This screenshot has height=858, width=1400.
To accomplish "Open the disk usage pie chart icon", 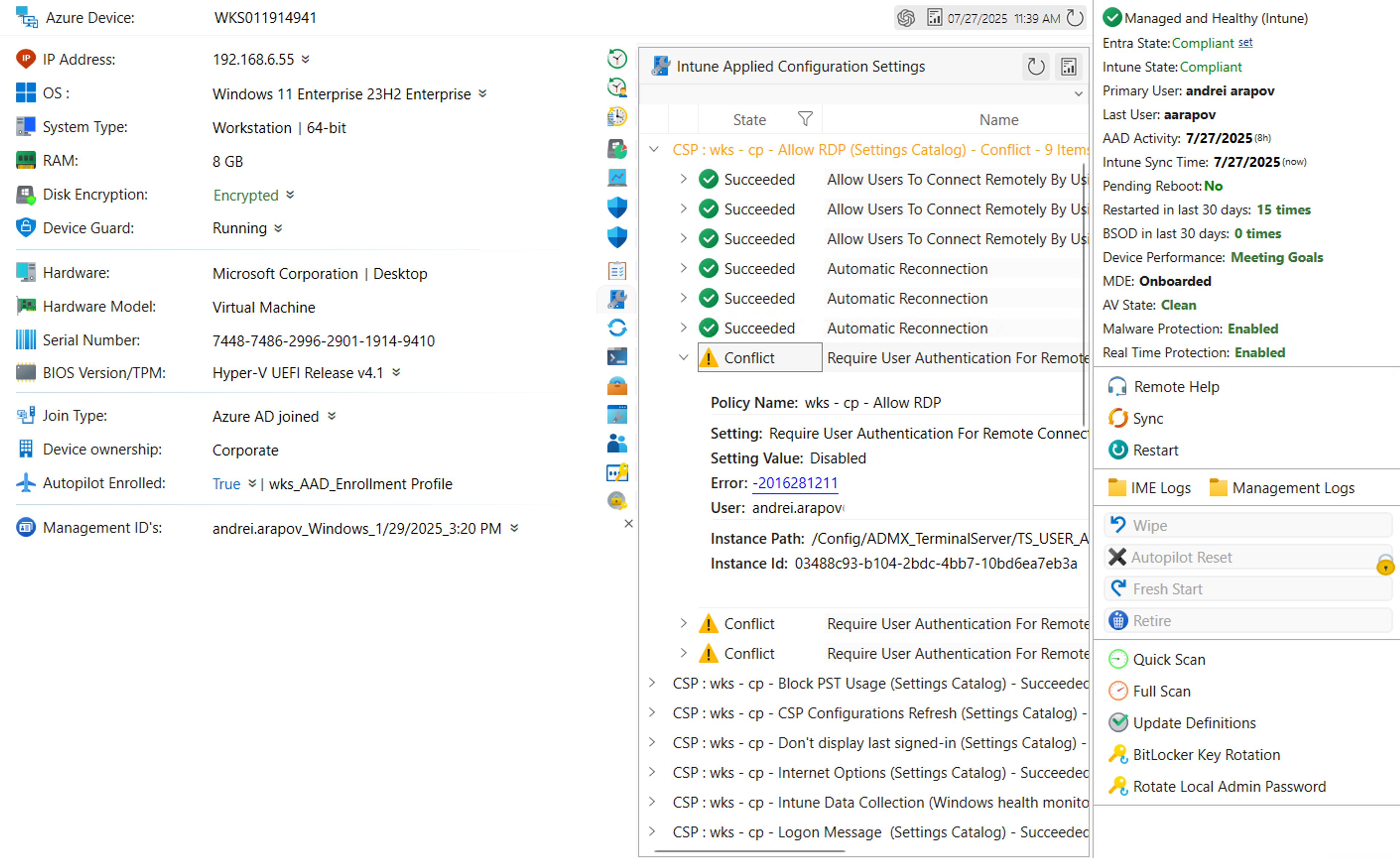I will (617, 149).
